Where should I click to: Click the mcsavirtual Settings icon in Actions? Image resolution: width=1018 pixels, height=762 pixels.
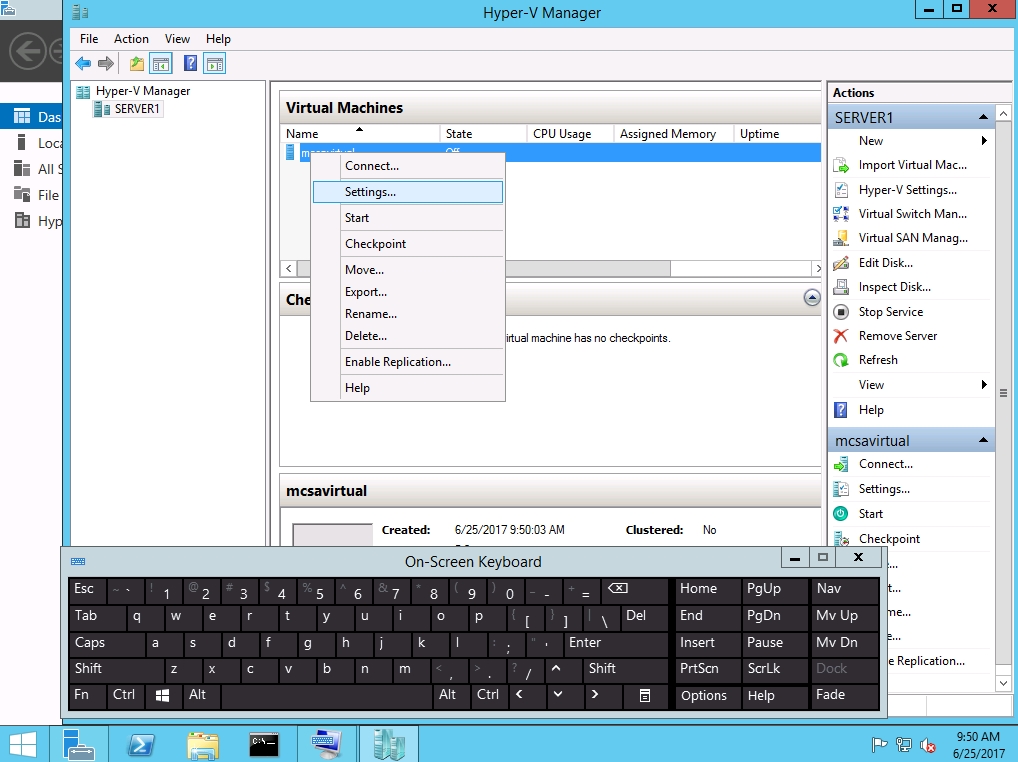coord(841,489)
